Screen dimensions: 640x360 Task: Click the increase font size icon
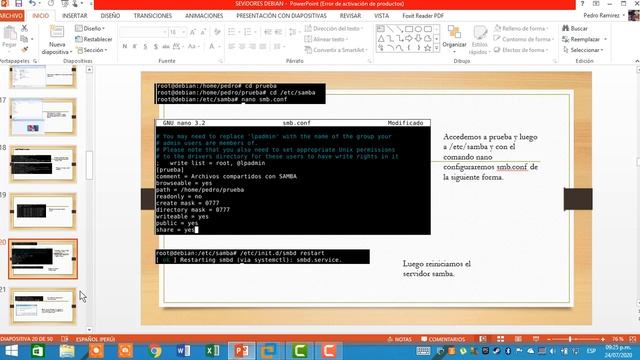pos(193,32)
